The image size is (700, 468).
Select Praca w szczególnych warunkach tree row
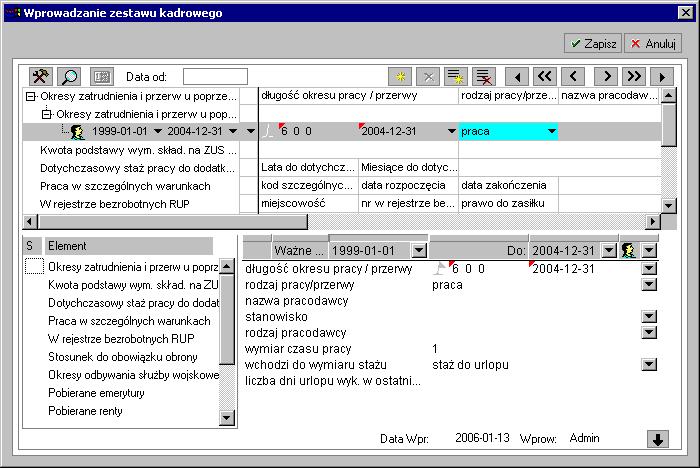click(x=125, y=186)
